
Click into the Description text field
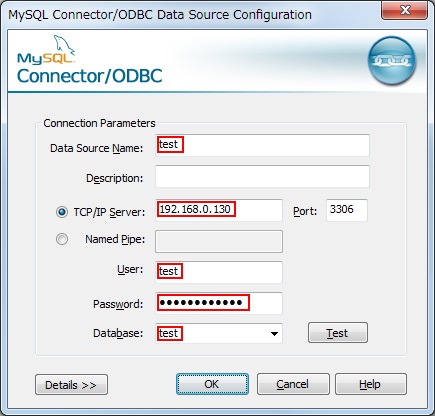pos(262,176)
